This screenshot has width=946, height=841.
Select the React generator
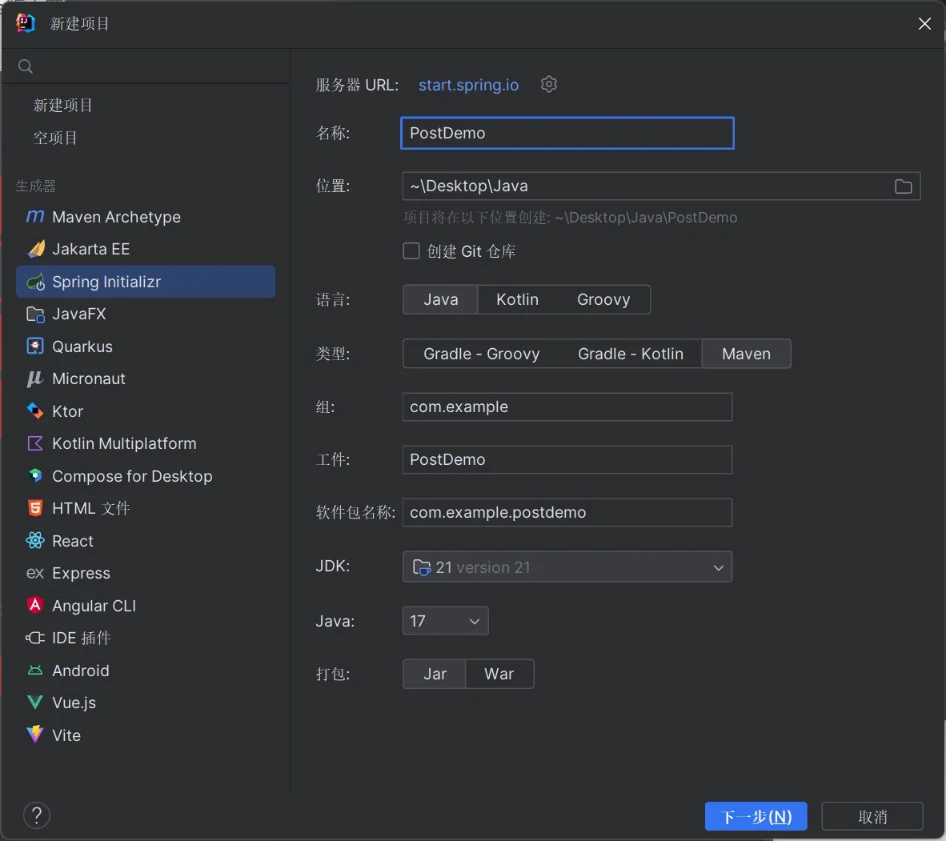pyautogui.click(x=73, y=541)
